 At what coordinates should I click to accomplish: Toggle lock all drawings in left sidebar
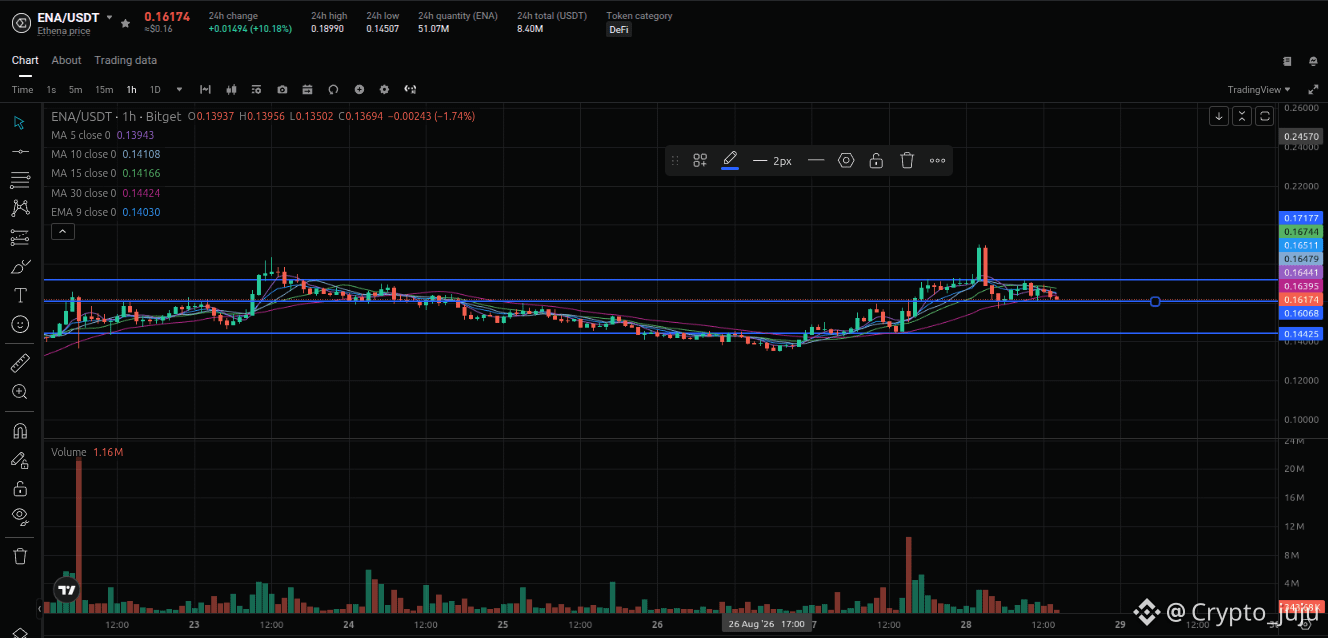pos(19,488)
